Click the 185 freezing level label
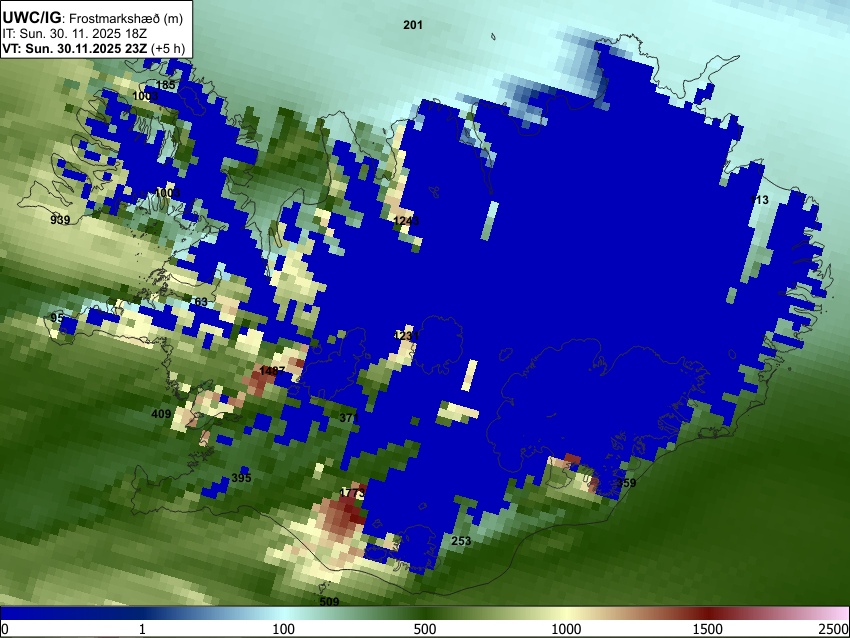 [165, 85]
